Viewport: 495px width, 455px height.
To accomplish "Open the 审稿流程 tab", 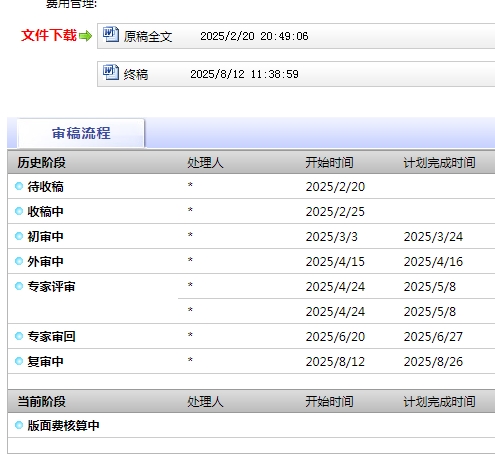I will [x=81, y=133].
